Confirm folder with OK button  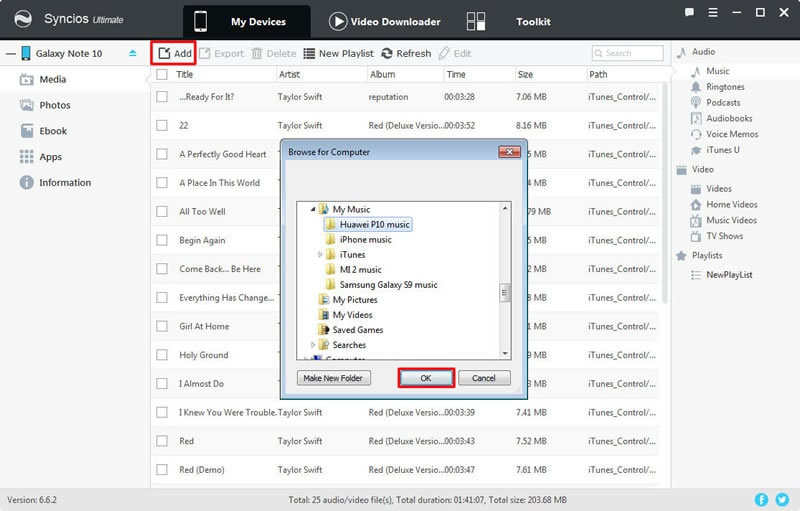pyautogui.click(x=426, y=378)
